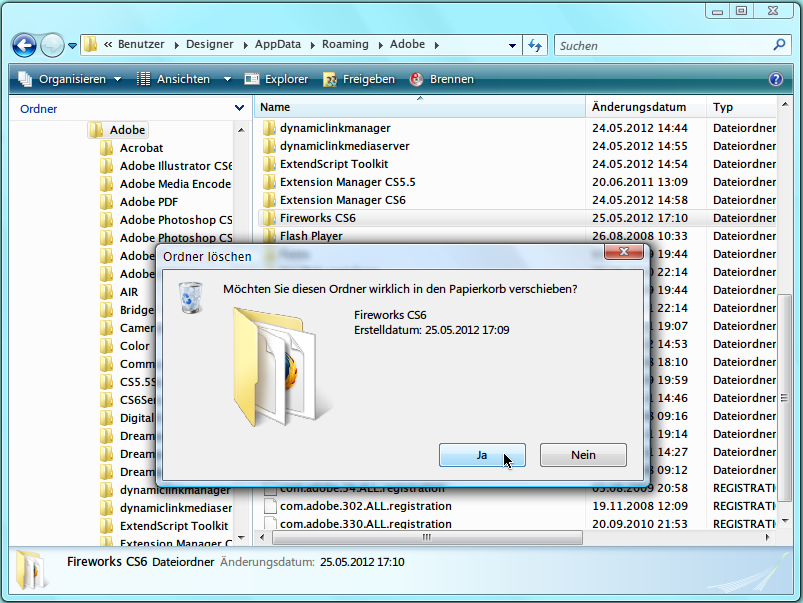Open Adobe PDF in the folder tree
This screenshot has width=803, height=603.
tap(149, 202)
